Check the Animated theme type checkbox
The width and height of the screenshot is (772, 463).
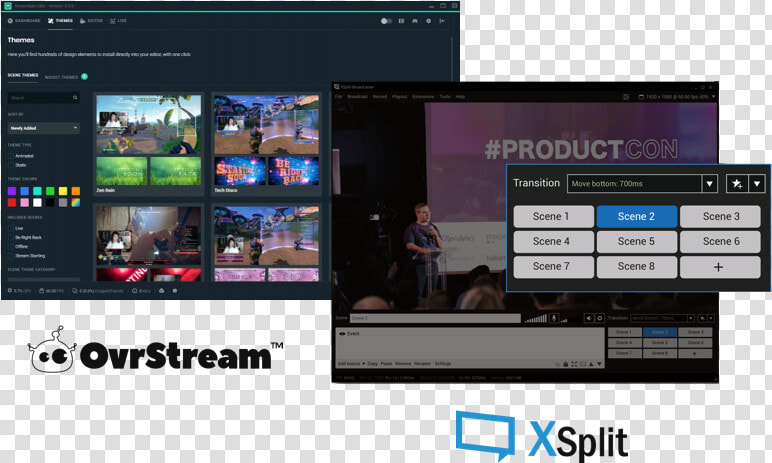pos(11,156)
